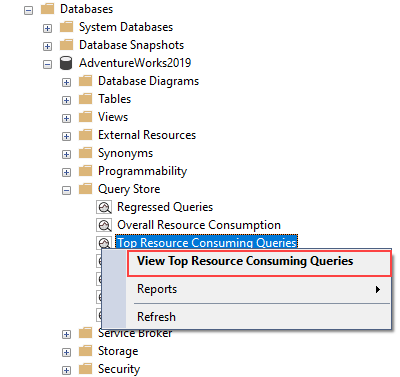Click the Service Broker folder icon
The width and height of the screenshot is (400, 377).
(x=85, y=333)
